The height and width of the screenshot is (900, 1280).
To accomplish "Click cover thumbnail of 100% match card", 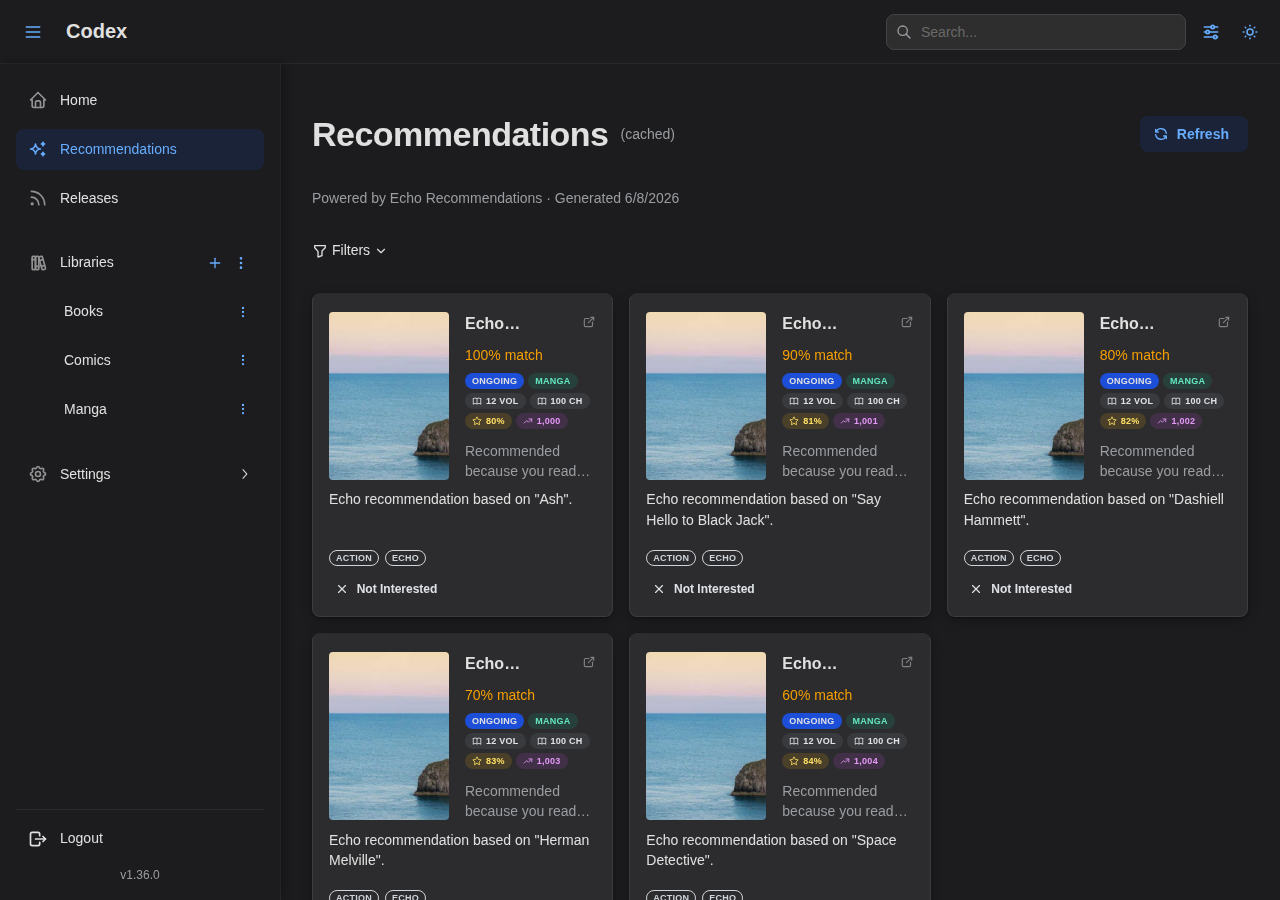I will [x=389, y=396].
